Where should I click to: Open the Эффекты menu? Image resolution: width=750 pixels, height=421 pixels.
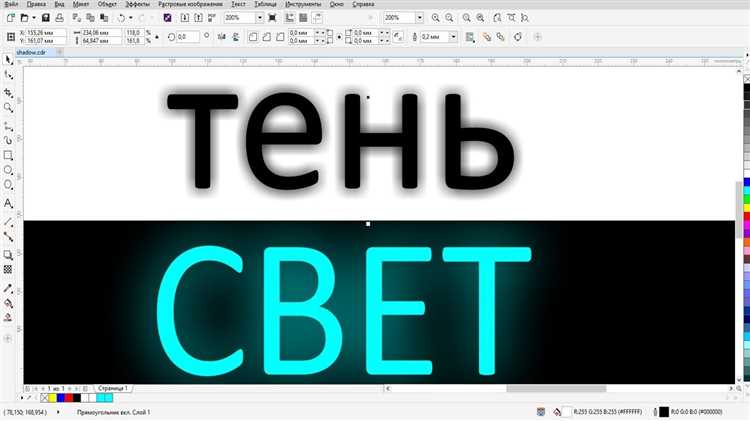137,4
